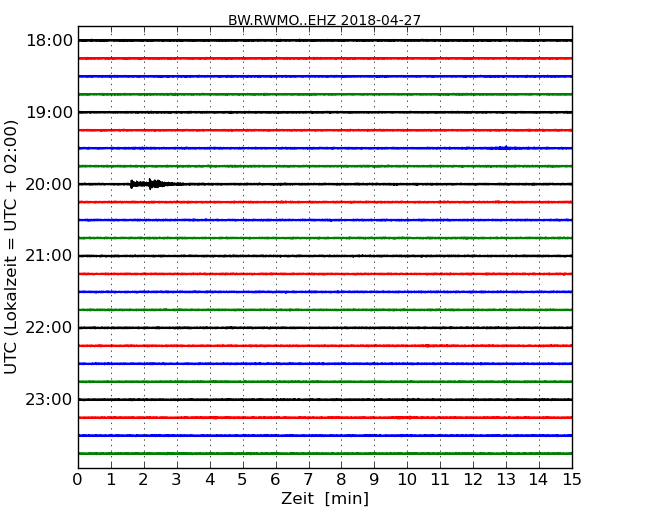Click the Zeit [min] axis label
Viewport: 650px width, 520px height.
pos(325,498)
